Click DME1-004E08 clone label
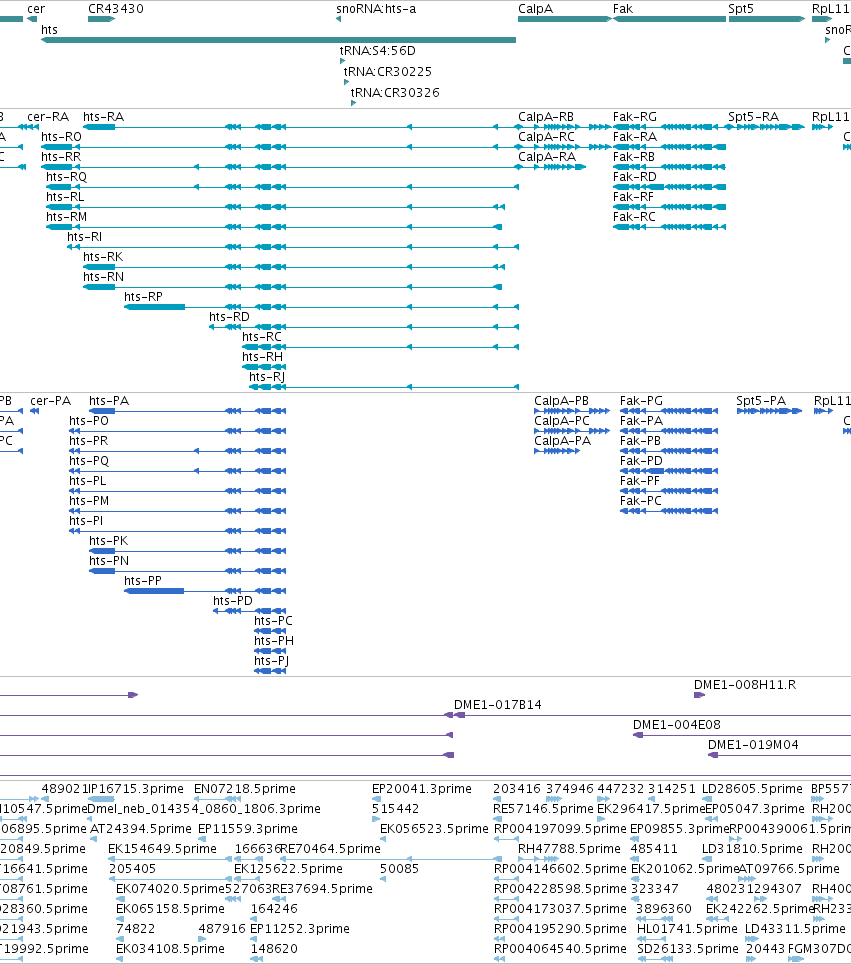This screenshot has height=964, width=851. pos(676,725)
